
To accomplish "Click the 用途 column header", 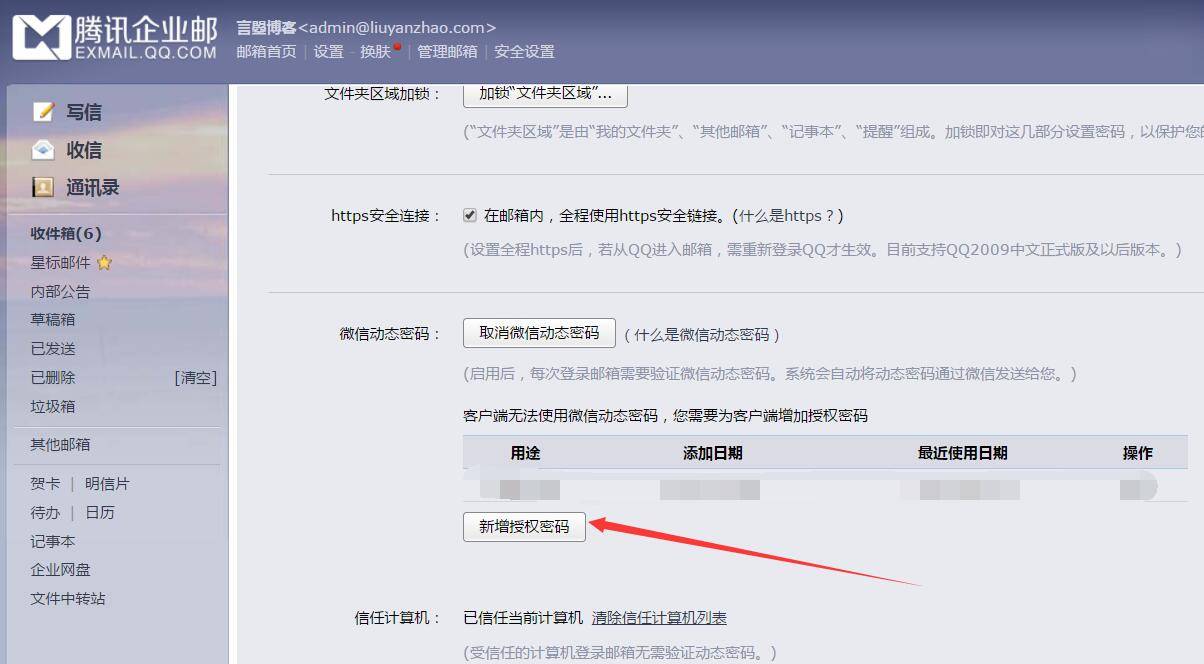I will tap(525, 453).
